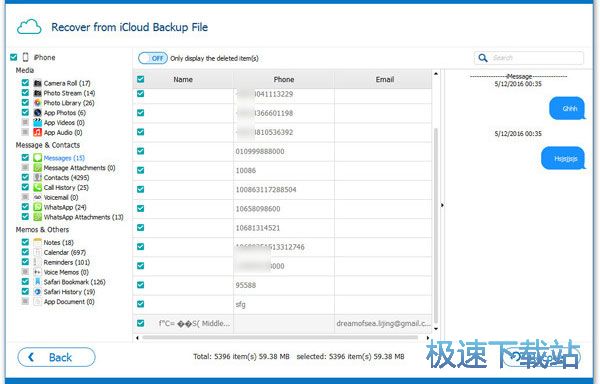Uncheck the Camera Roll checkbox

25,83
